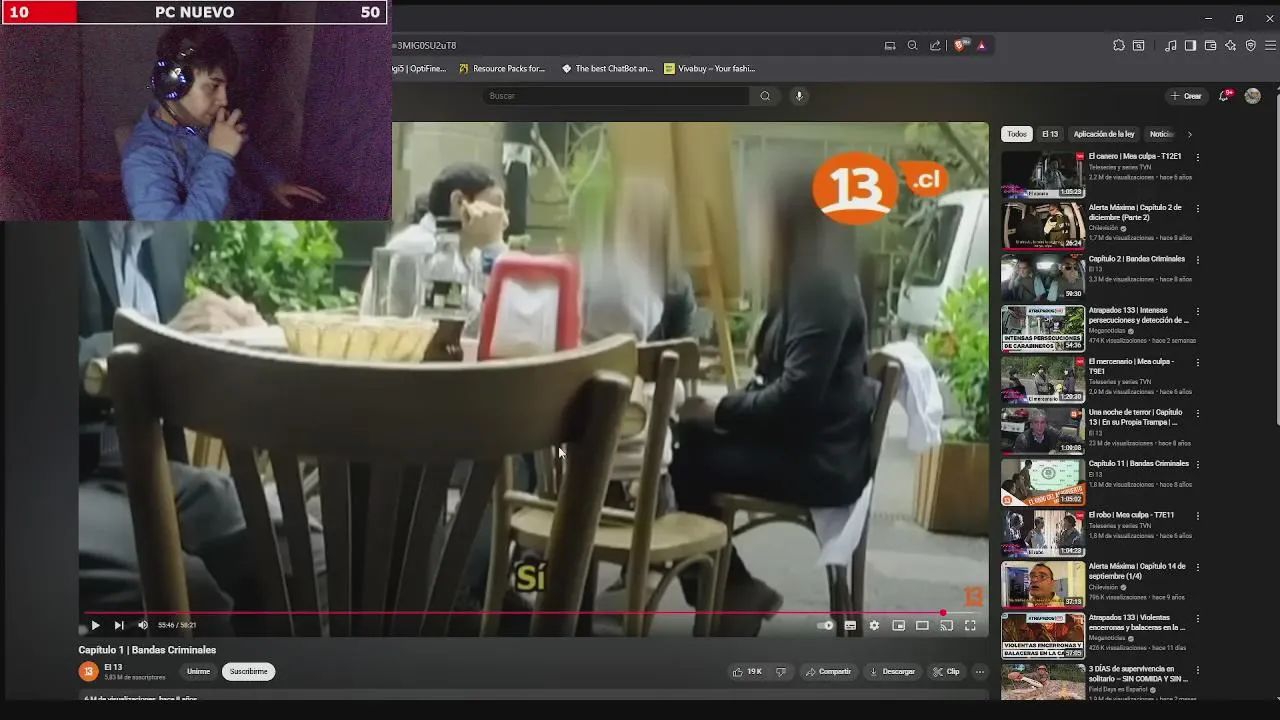Open the Resource Packs for... bookmark
This screenshot has width=1280, height=720.
(502, 69)
